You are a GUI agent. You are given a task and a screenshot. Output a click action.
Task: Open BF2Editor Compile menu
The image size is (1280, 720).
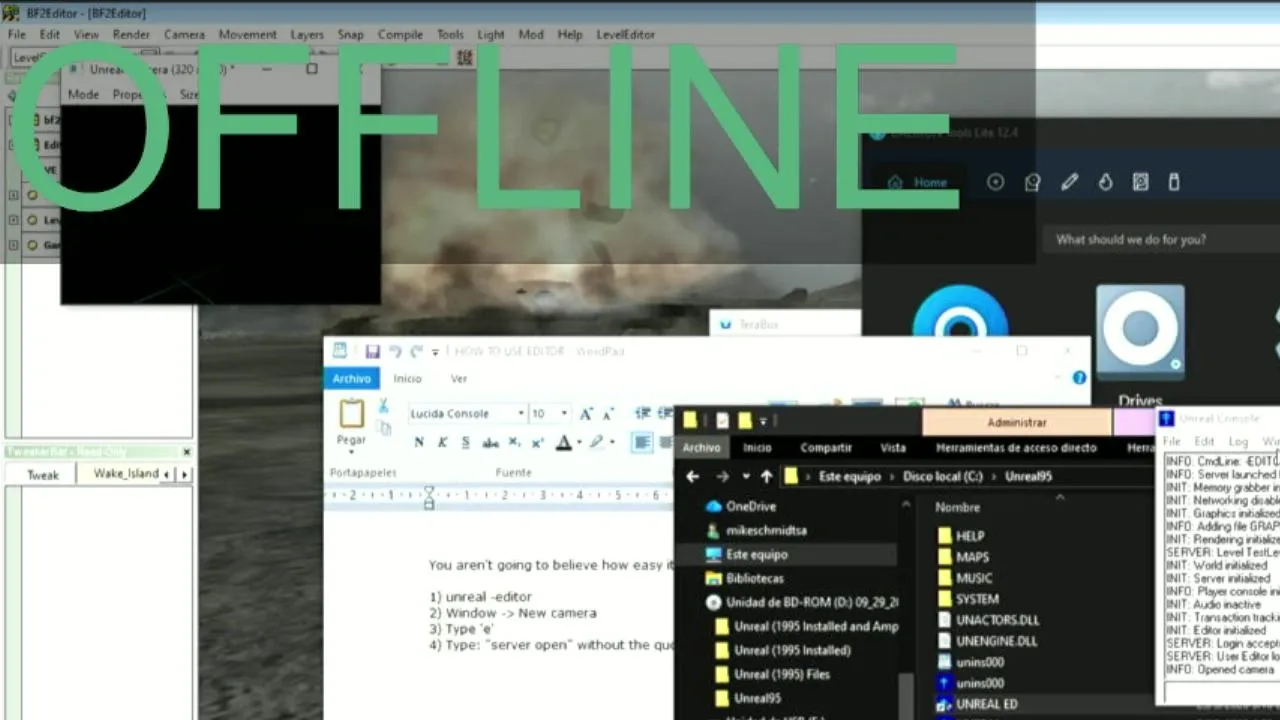[x=400, y=34]
